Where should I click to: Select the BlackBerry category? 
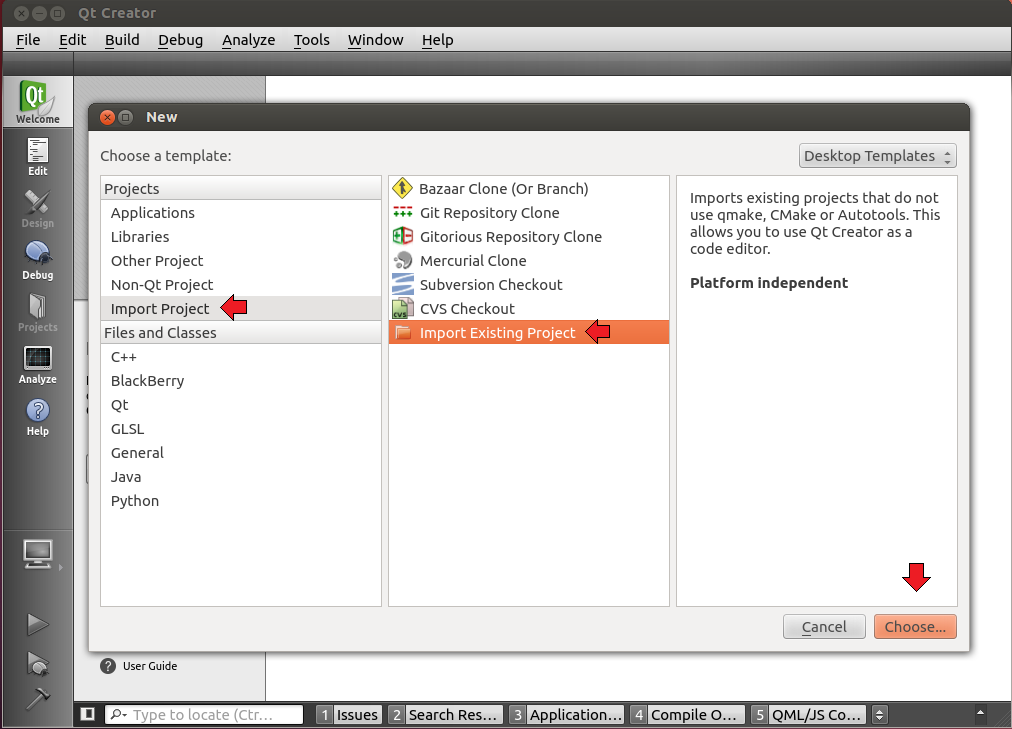241,380
